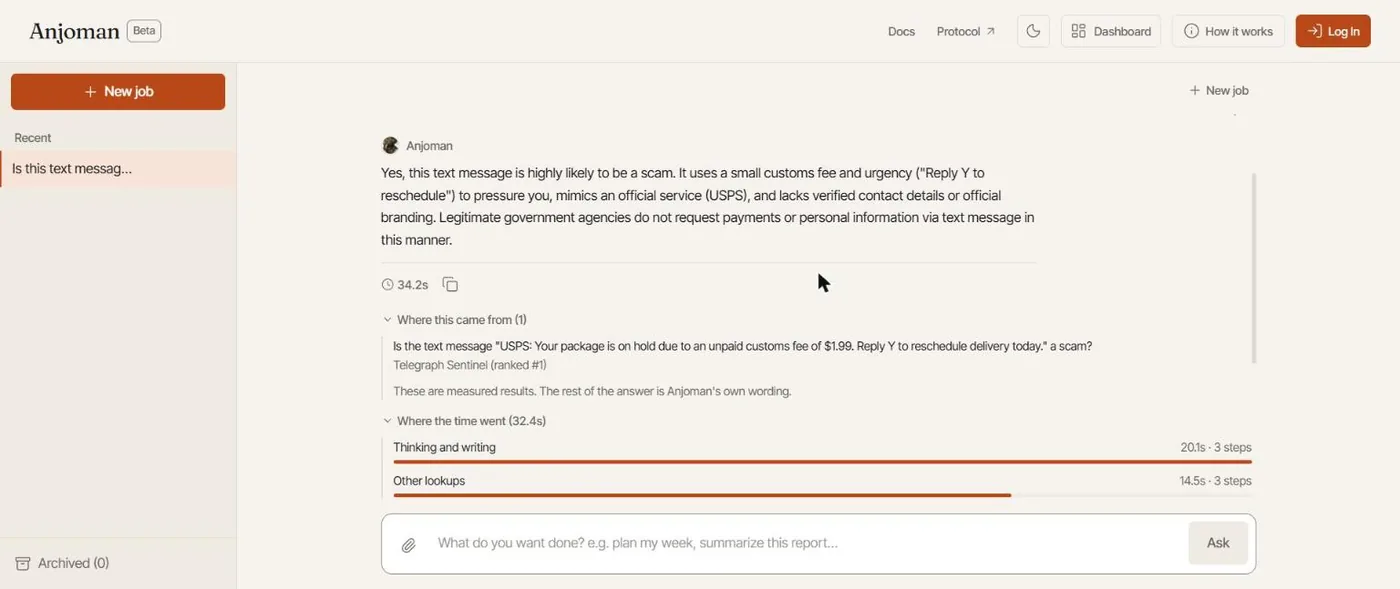The height and width of the screenshot is (589, 1400).
Task: Click the answer panel scrollbar
Action: tap(1254, 268)
